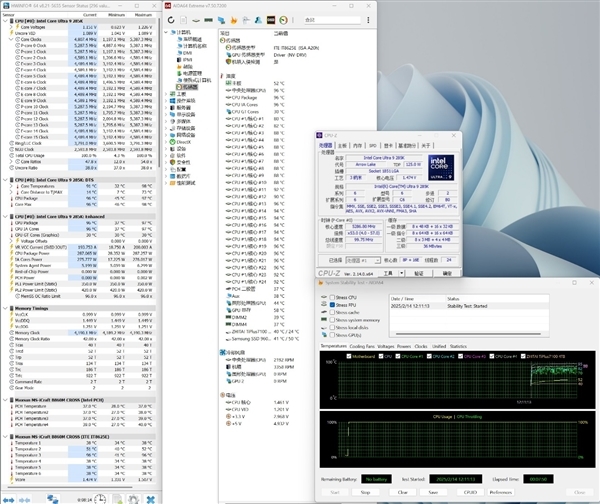600x504 pixels.
Task: Switch to Unified tab in stability test
Action: coord(439,346)
